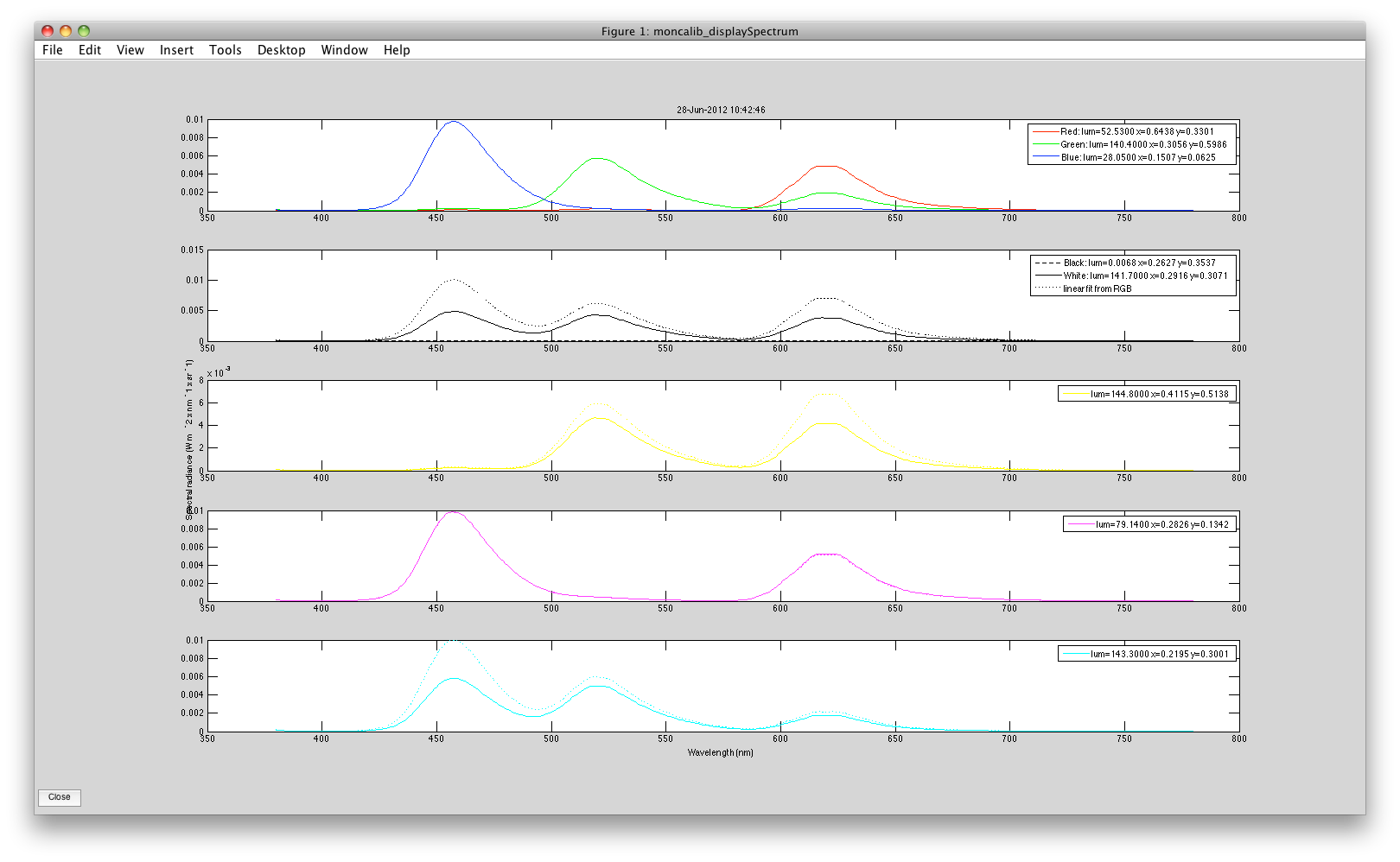The width and height of the screenshot is (1400, 862).
Task: Click the magenta lum=79.1400 legend box
Action: tap(1149, 524)
